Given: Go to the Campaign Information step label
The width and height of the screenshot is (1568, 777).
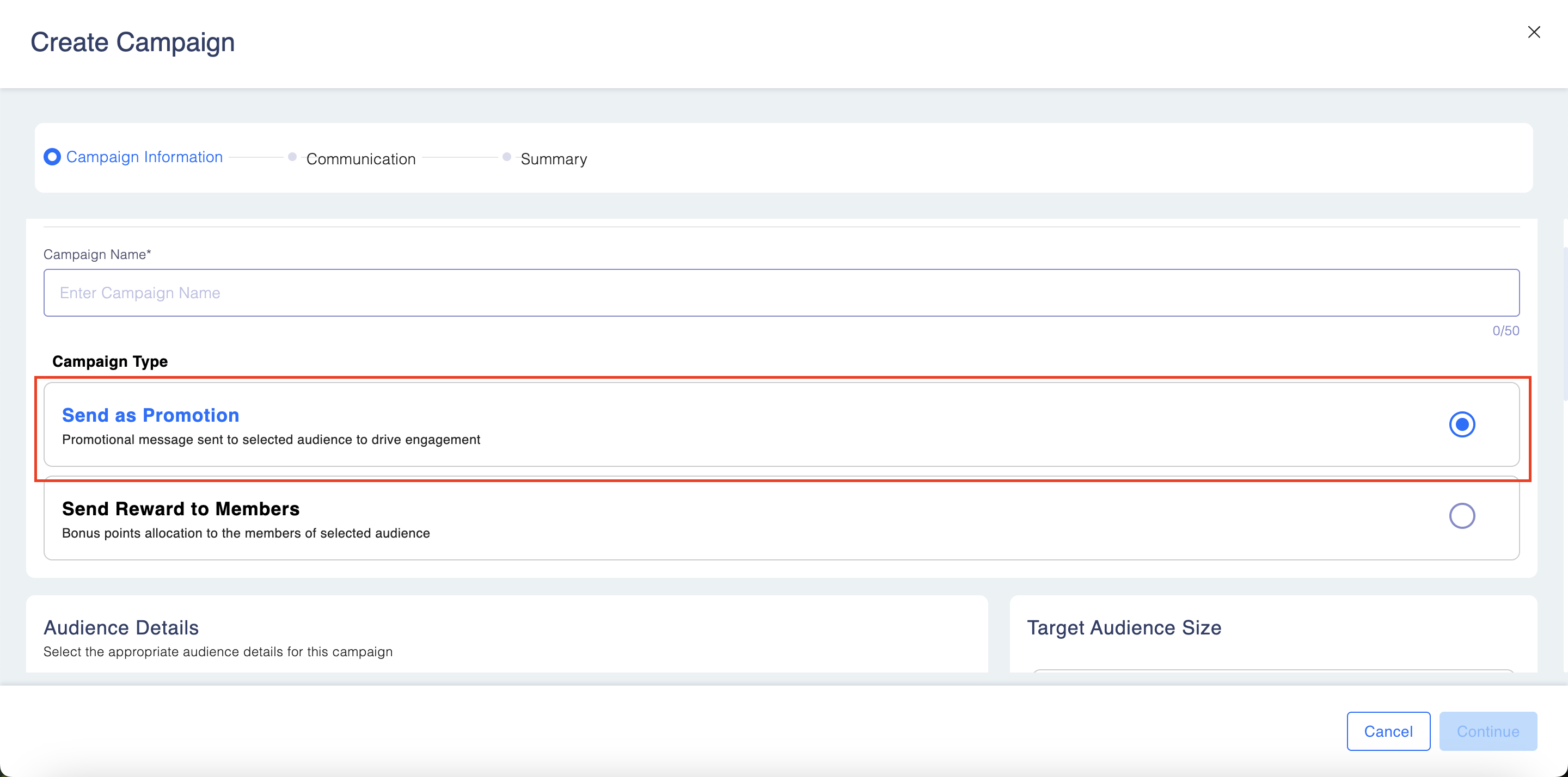Looking at the screenshot, I should [144, 157].
